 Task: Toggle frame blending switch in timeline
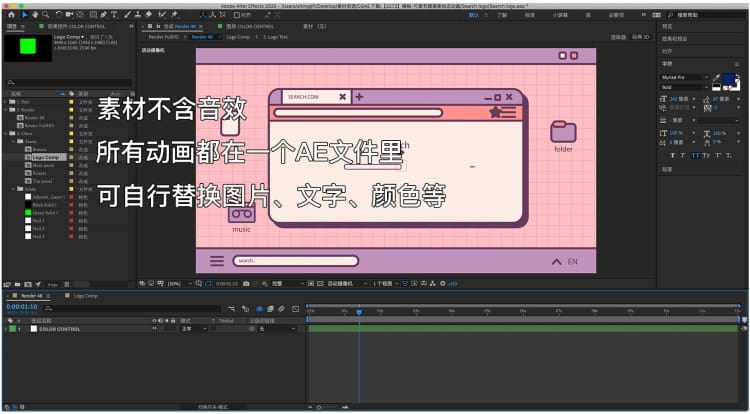[x=270, y=309]
